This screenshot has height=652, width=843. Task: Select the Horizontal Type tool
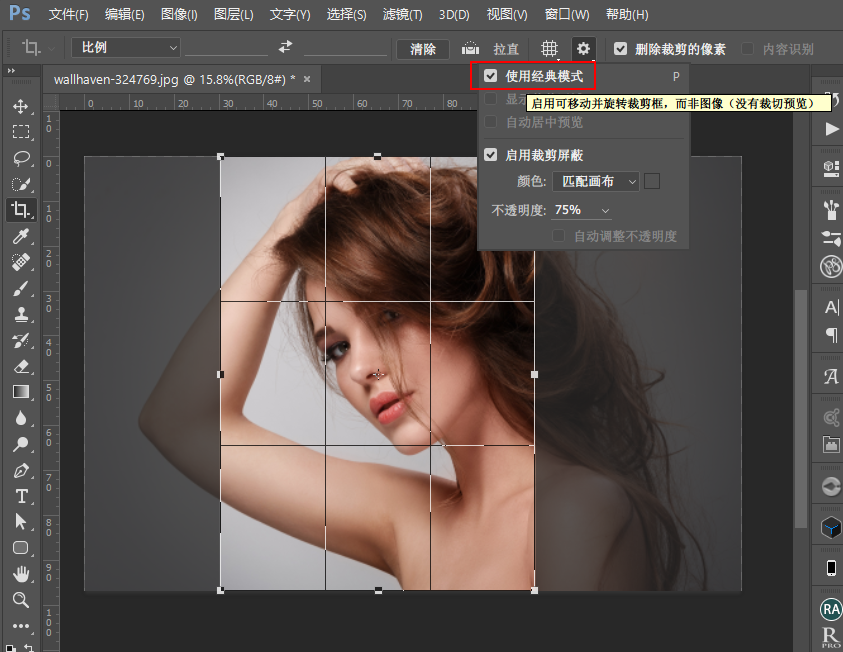[x=22, y=495]
